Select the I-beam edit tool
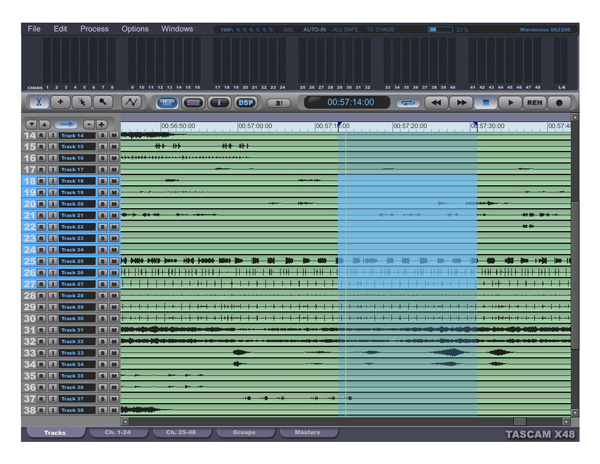The height and width of the screenshot is (464, 600). [x=39, y=102]
